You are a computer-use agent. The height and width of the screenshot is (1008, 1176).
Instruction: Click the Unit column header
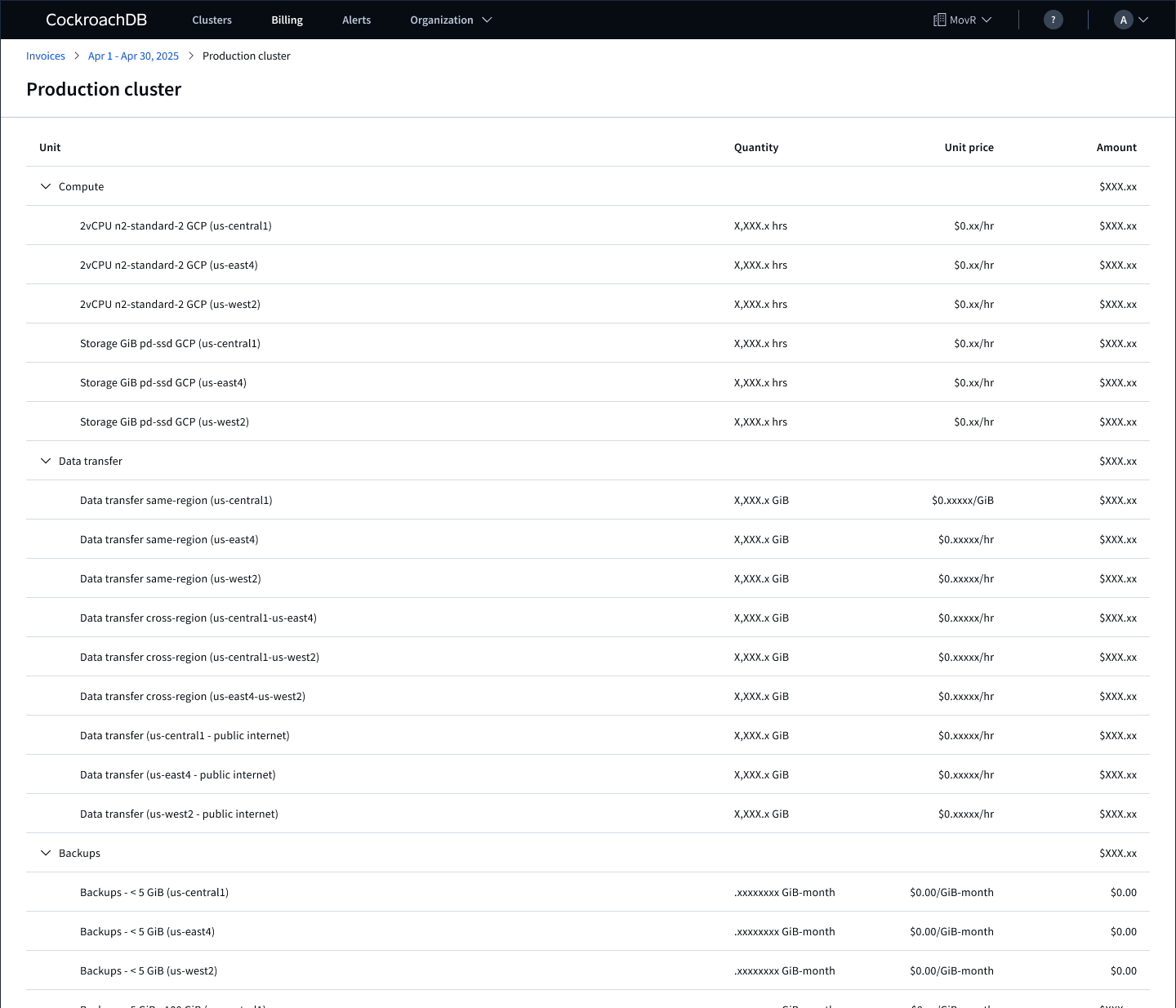pos(50,147)
